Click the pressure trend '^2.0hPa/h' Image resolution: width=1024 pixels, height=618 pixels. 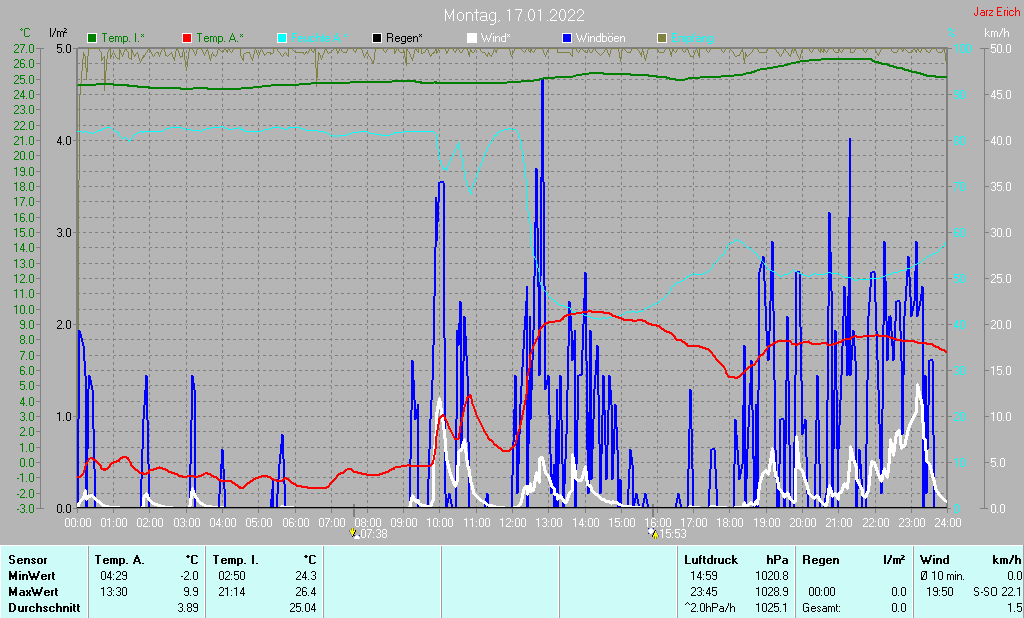710,608
